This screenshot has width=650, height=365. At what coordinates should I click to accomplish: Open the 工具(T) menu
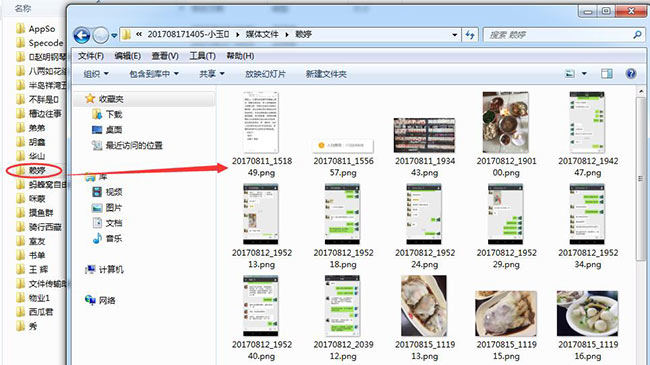coord(202,56)
